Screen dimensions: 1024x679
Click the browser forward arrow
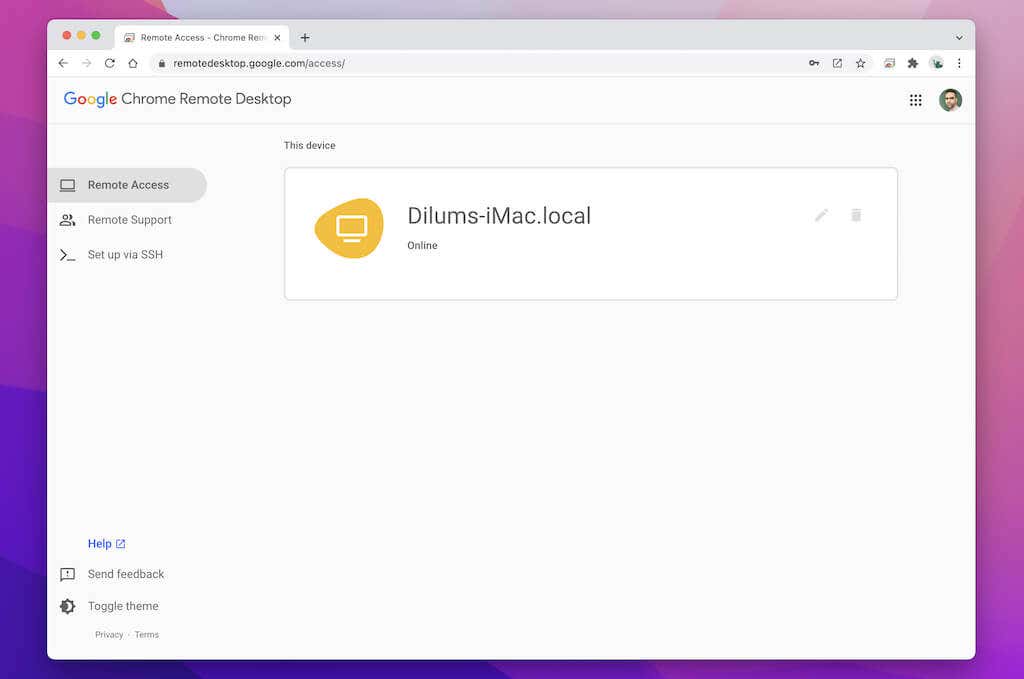[86, 63]
